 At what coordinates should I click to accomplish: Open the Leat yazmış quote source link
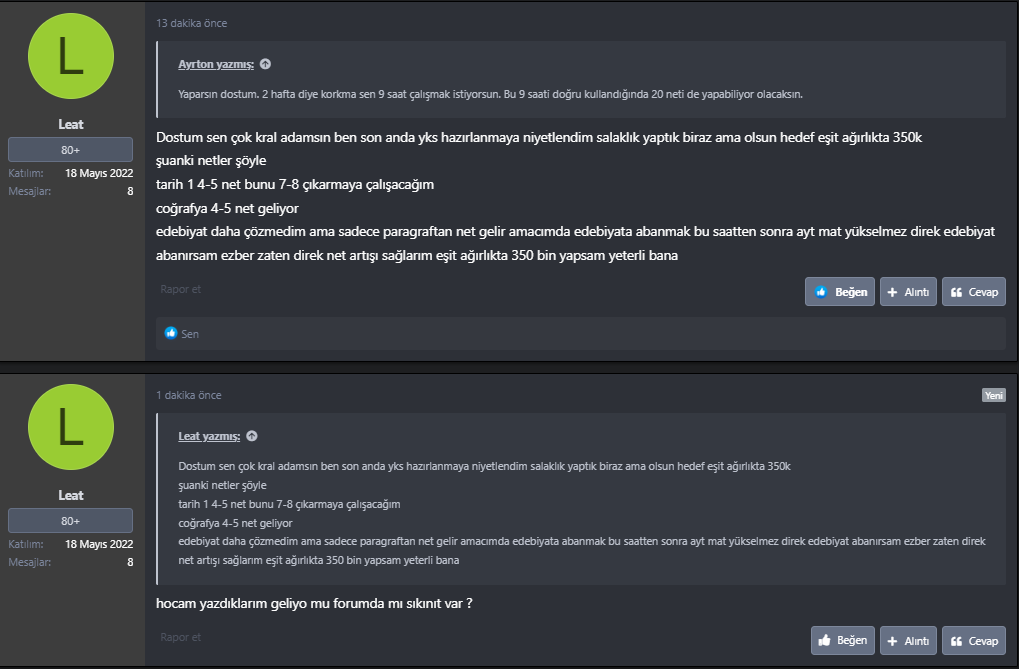point(209,436)
